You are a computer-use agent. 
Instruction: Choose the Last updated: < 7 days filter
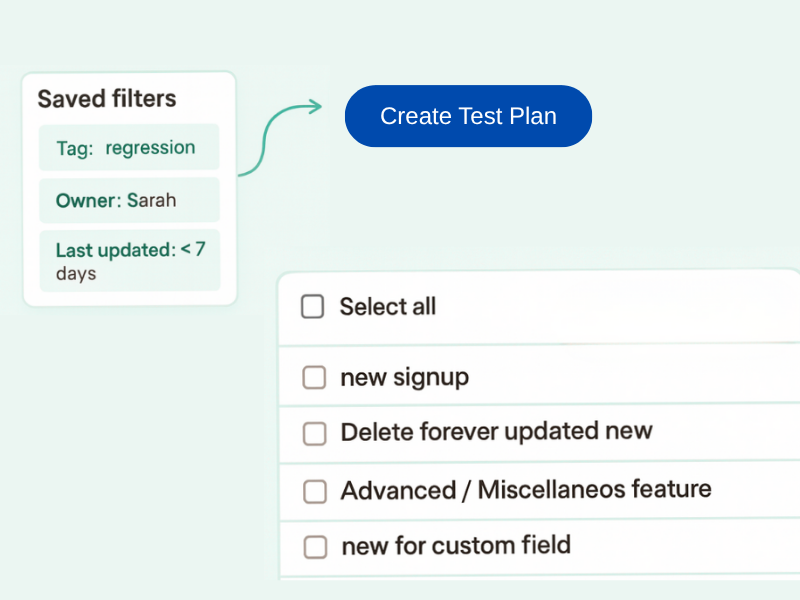click(x=128, y=260)
